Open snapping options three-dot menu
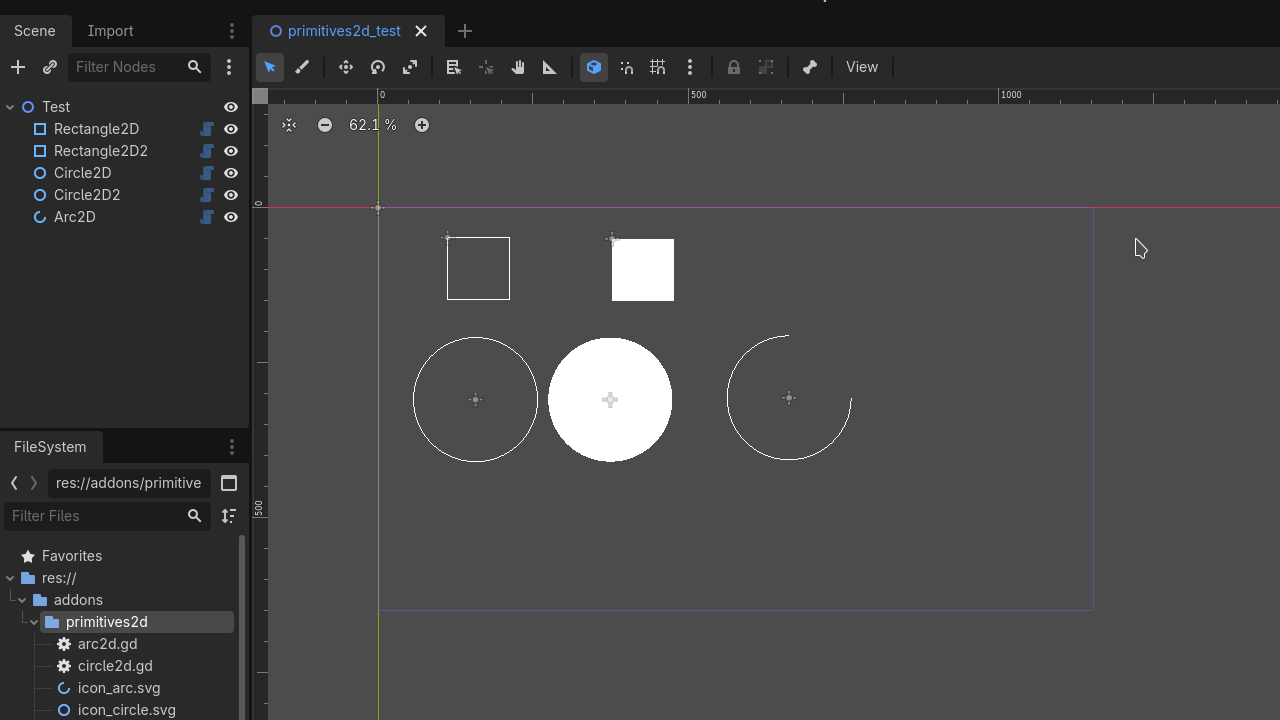 click(x=690, y=67)
